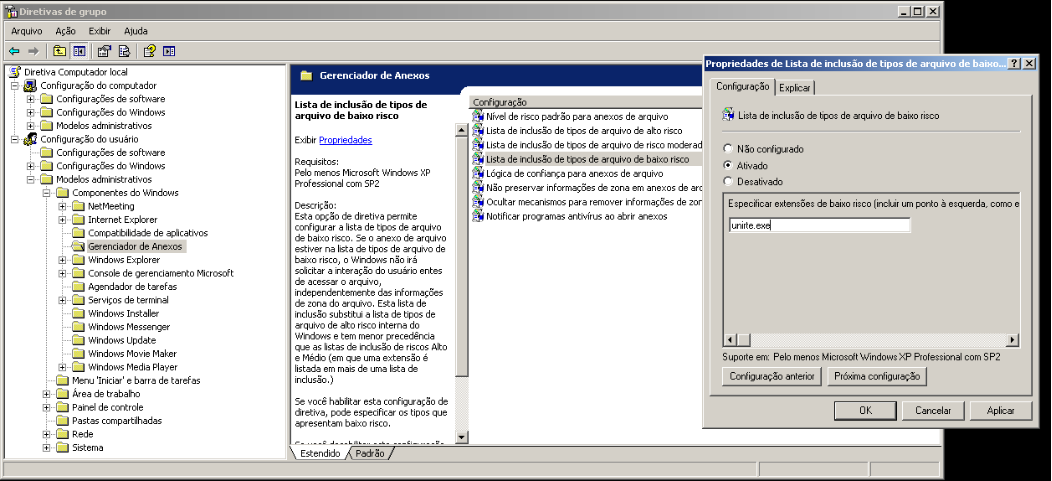Viewport: 1052px width, 481px height.
Task: Click right arrow of options horizontal scrollbar
Action: 1012,340
